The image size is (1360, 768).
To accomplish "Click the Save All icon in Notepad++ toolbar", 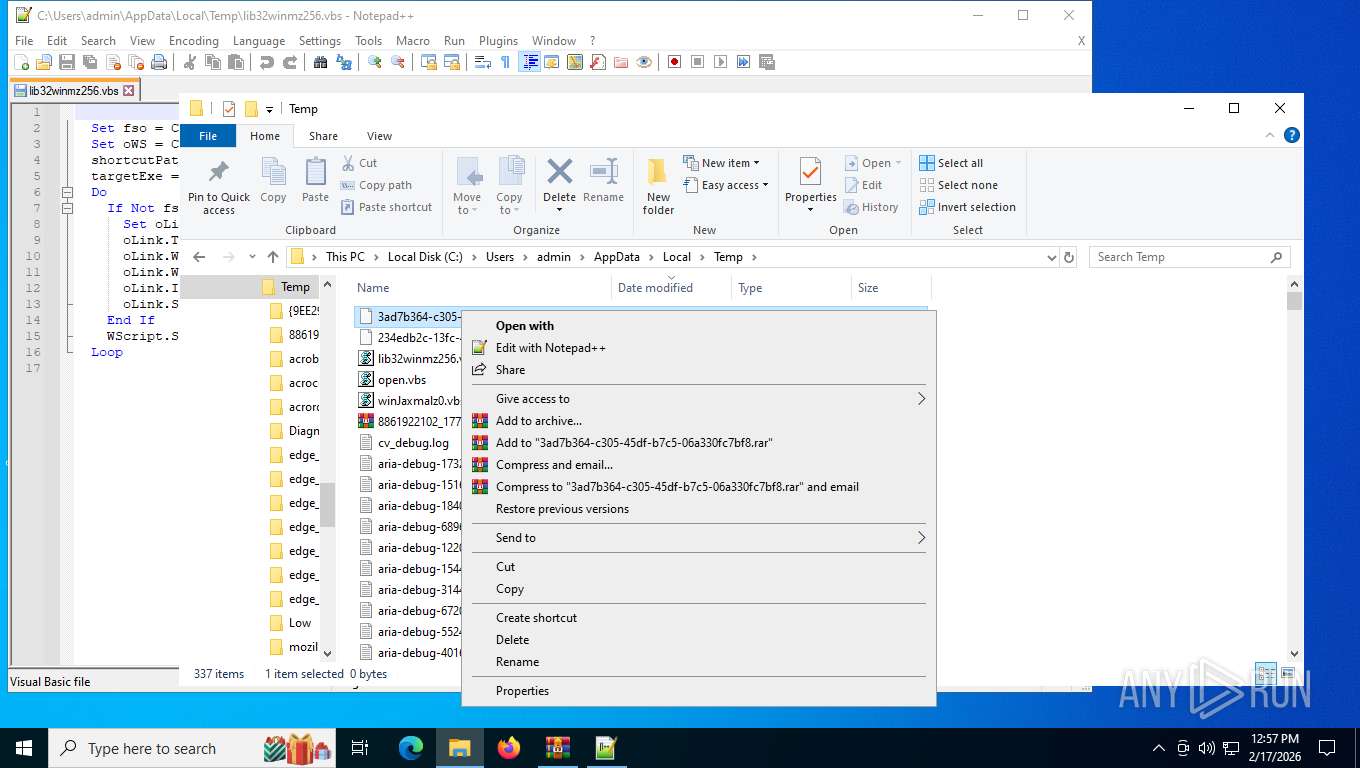I will click(89, 62).
